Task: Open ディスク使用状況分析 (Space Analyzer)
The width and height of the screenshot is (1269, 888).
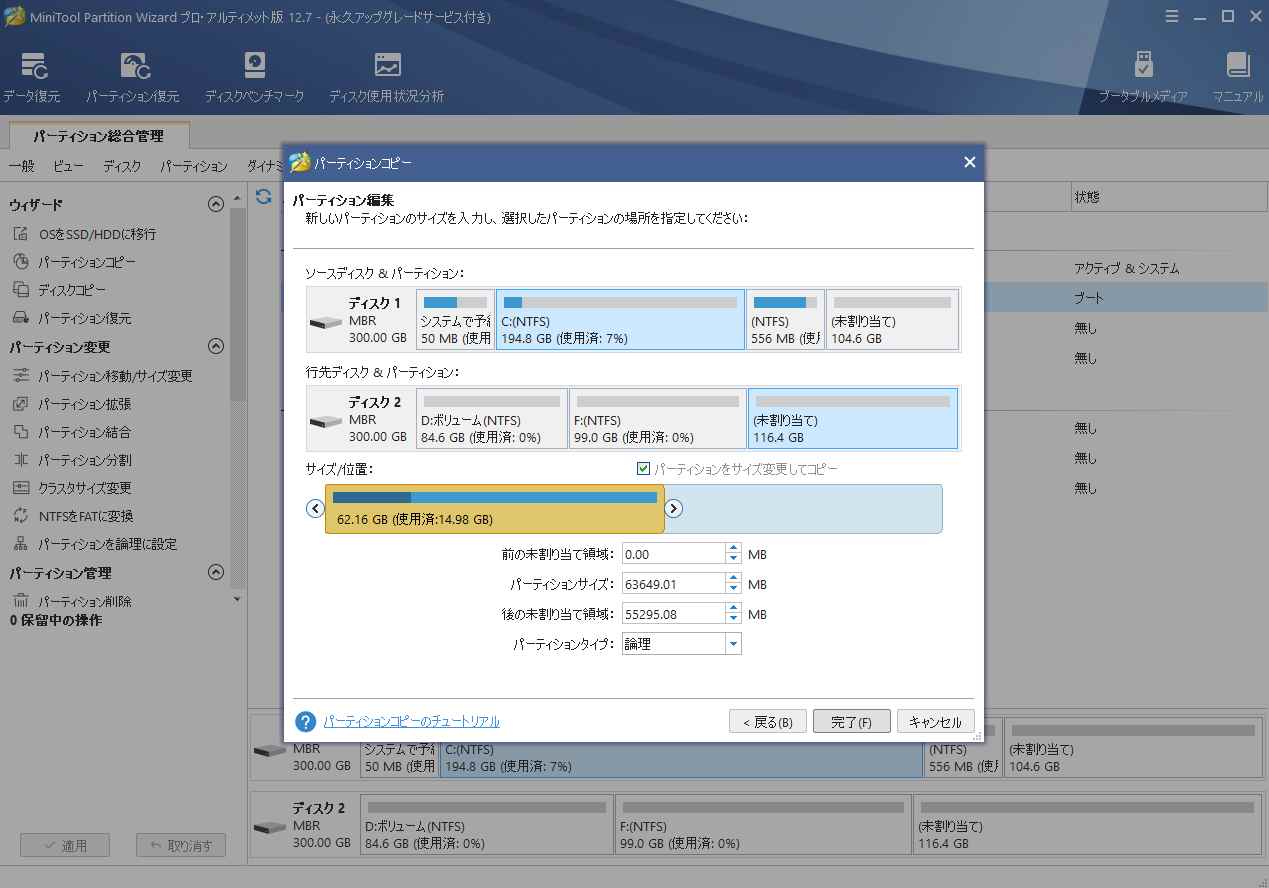Action: [x=386, y=77]
